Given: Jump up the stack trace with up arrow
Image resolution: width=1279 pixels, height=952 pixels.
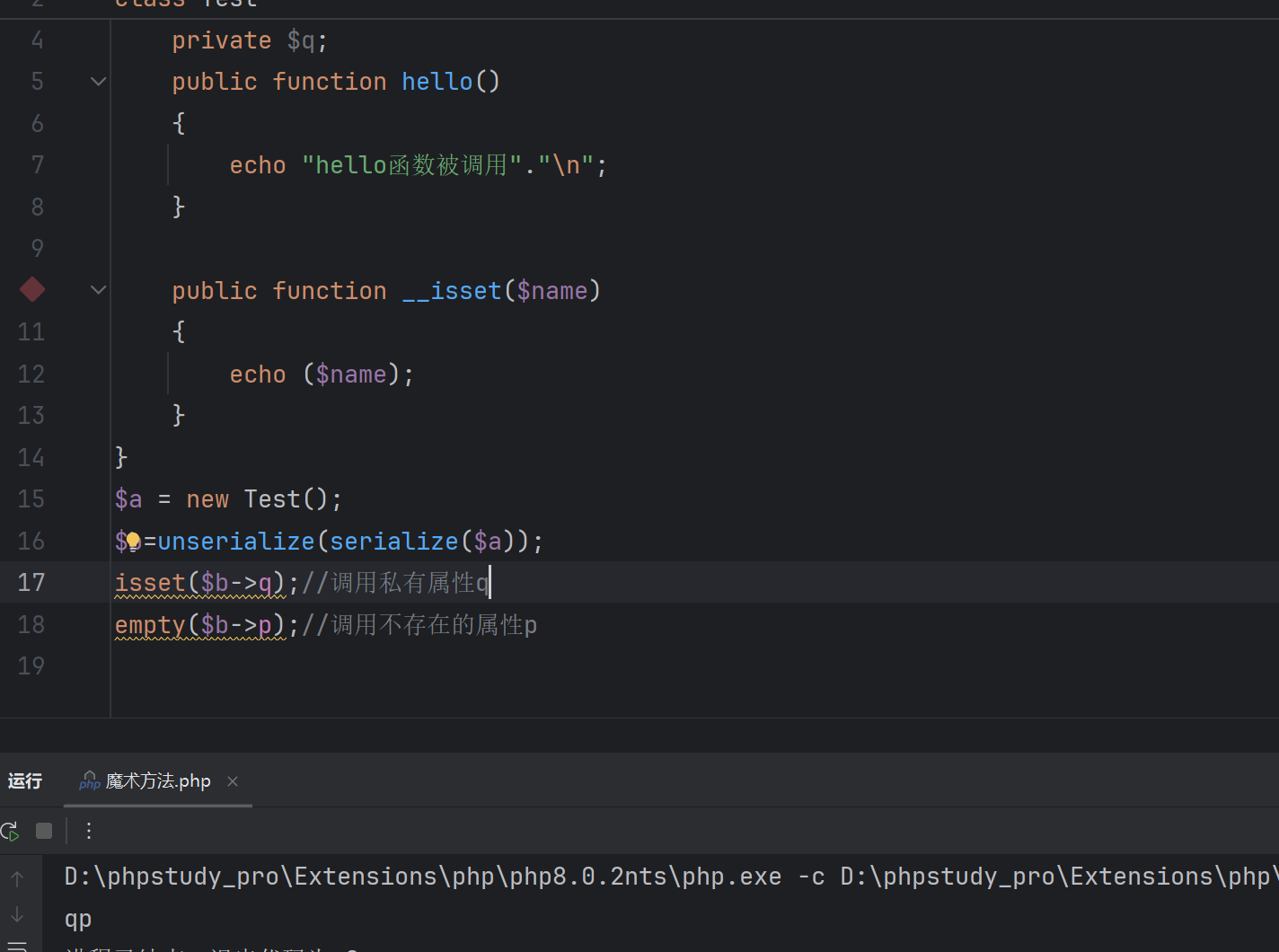Looking at the screenshot, I should [17, 879].
